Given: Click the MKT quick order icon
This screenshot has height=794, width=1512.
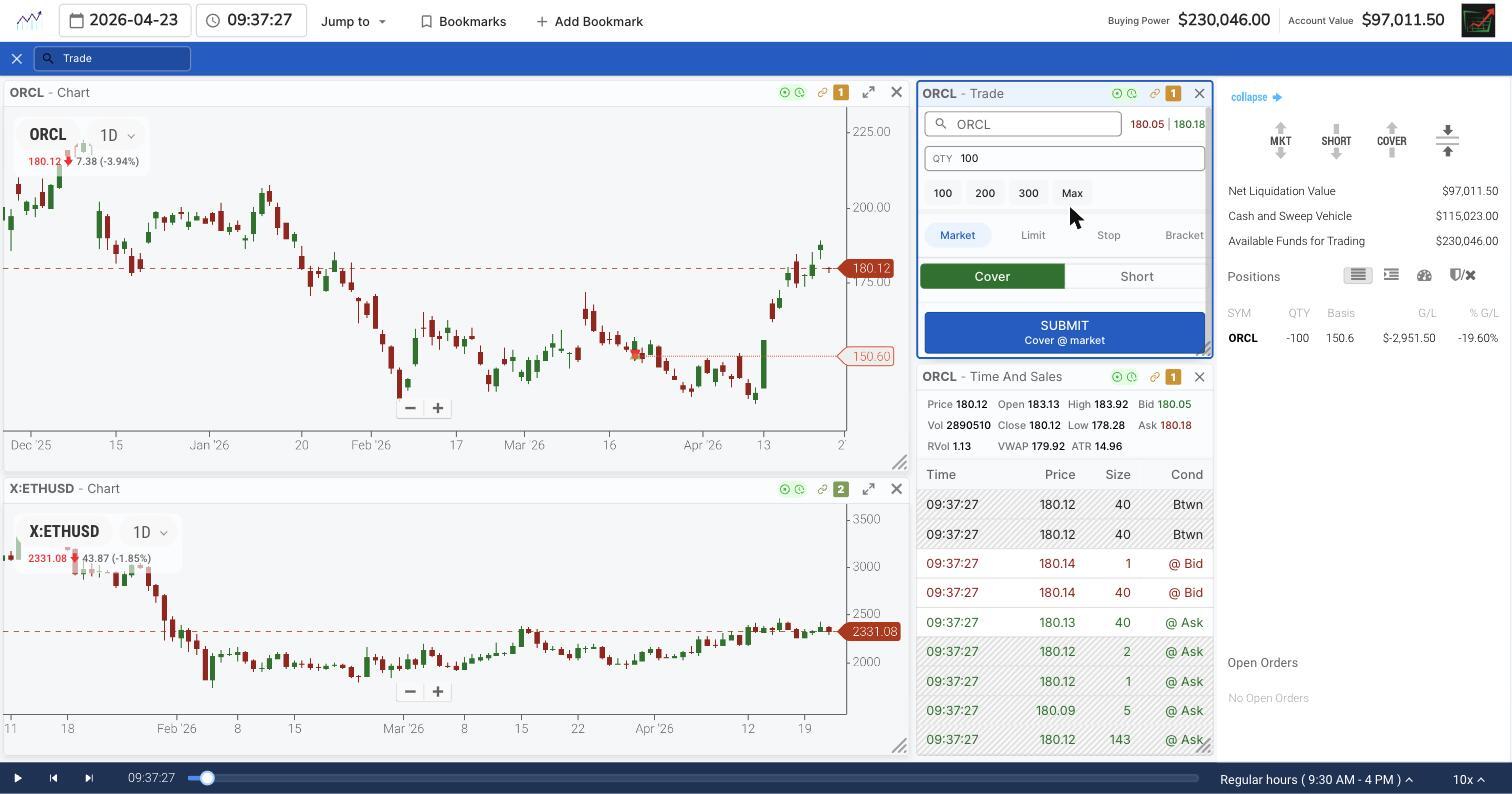Looking at the screenshot, I should coord(1280,141).
